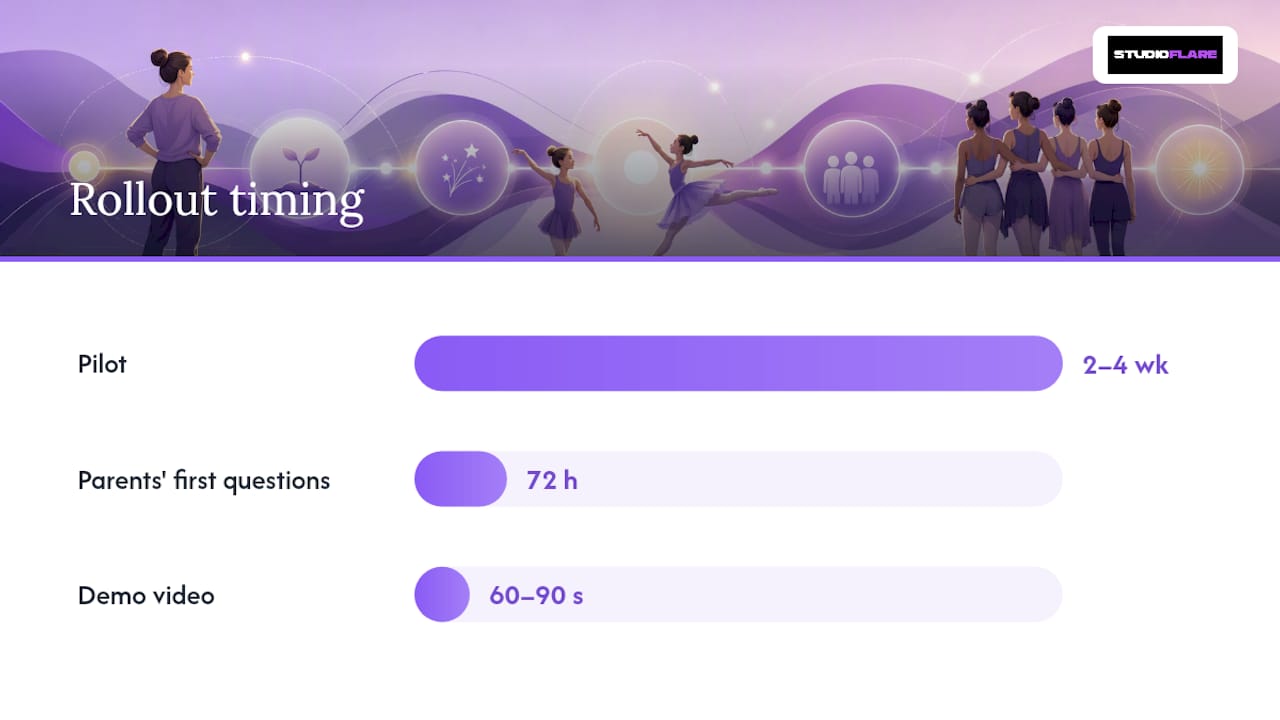Click the standing teacher with hair bun
Image resolution: width=1280 pixels, height=720 pixels.
(173, 152)
